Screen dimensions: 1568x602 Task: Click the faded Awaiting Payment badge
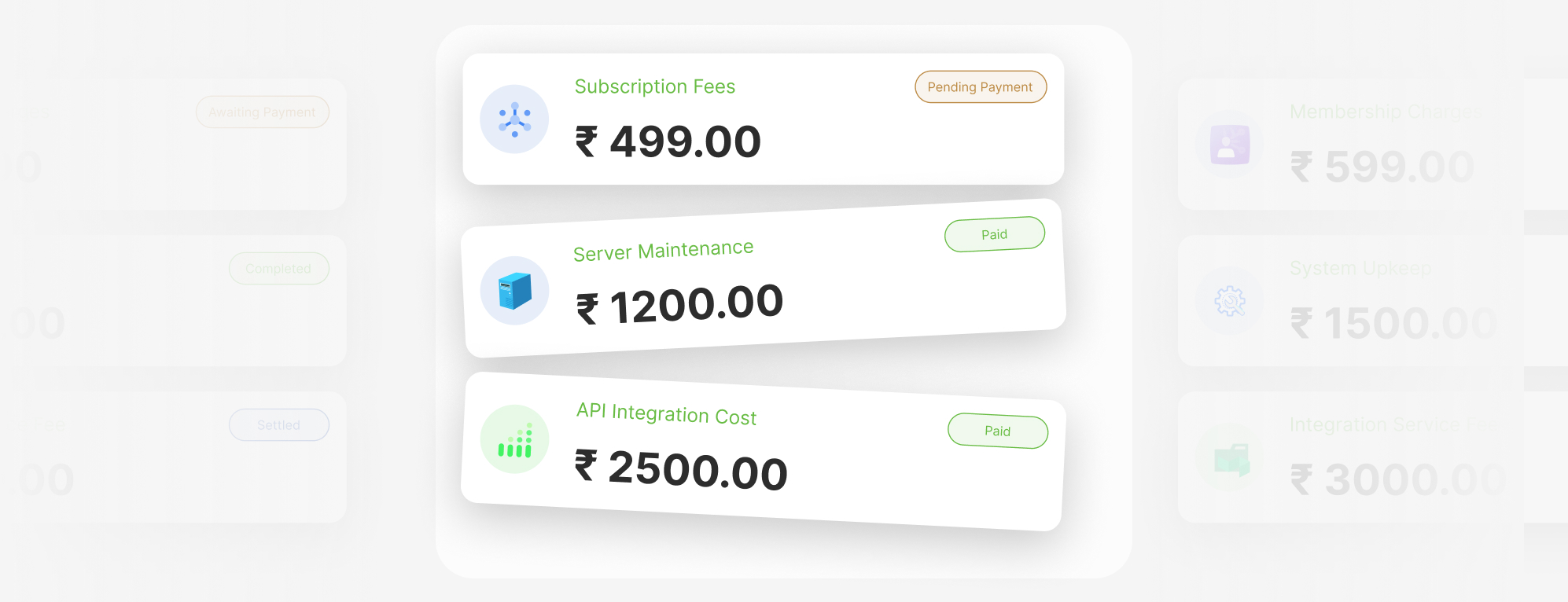(x=262, y=112)
